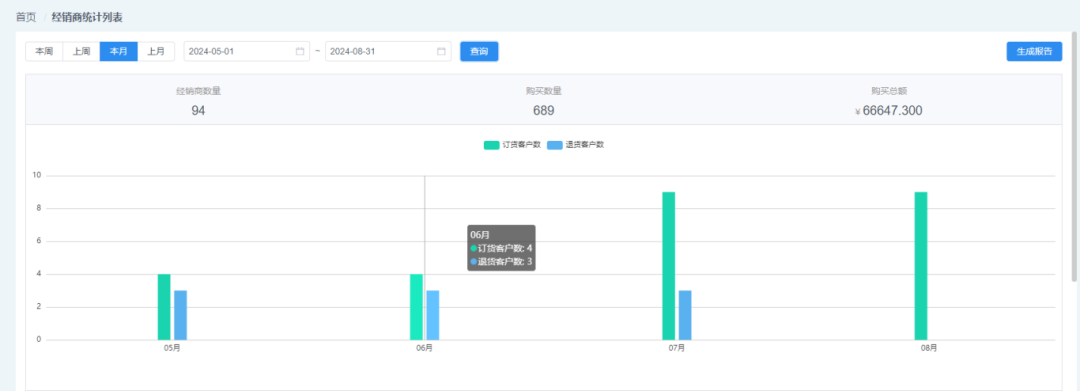Select 本周 time range
1080x391 pixels.
point(44,52)
